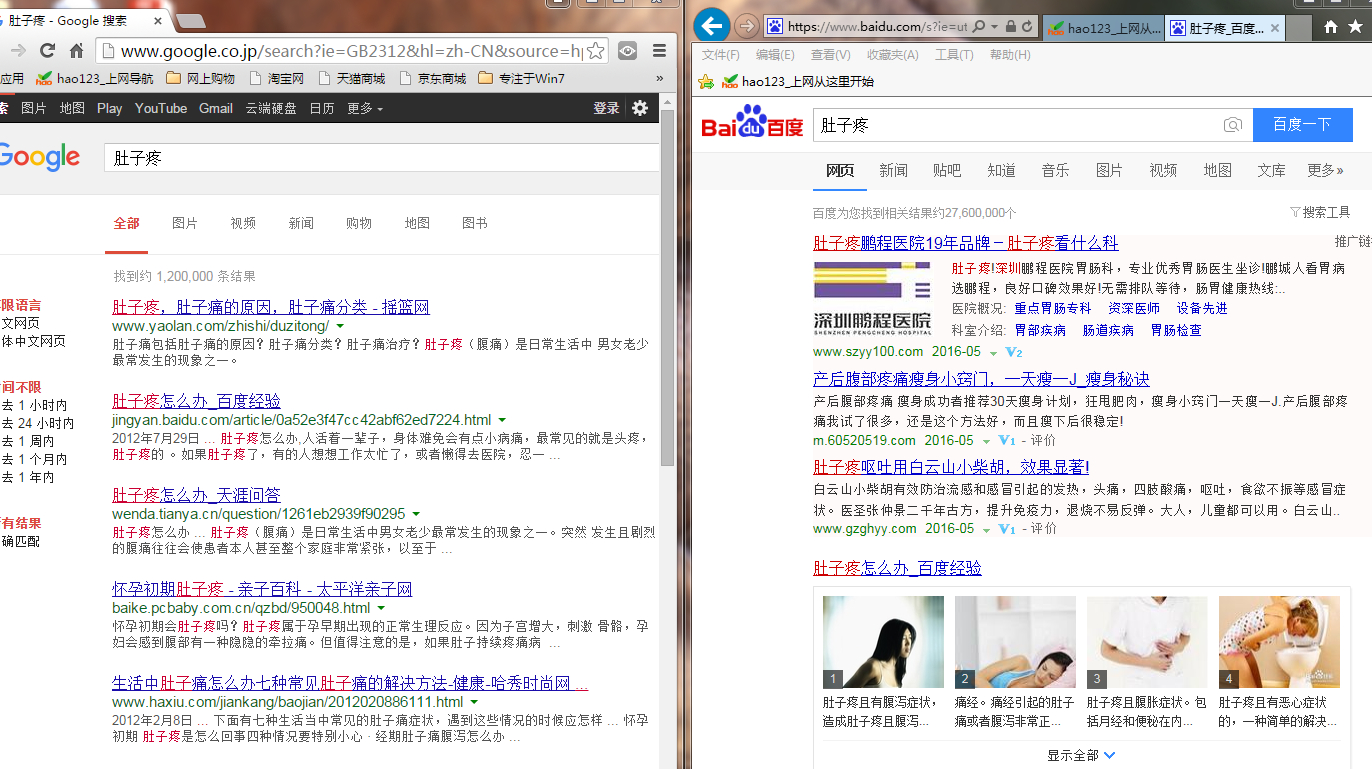Bookmark page with star icon in Chrome
This screenshot has height=769, width=1372.
click(x=595, y=50)
